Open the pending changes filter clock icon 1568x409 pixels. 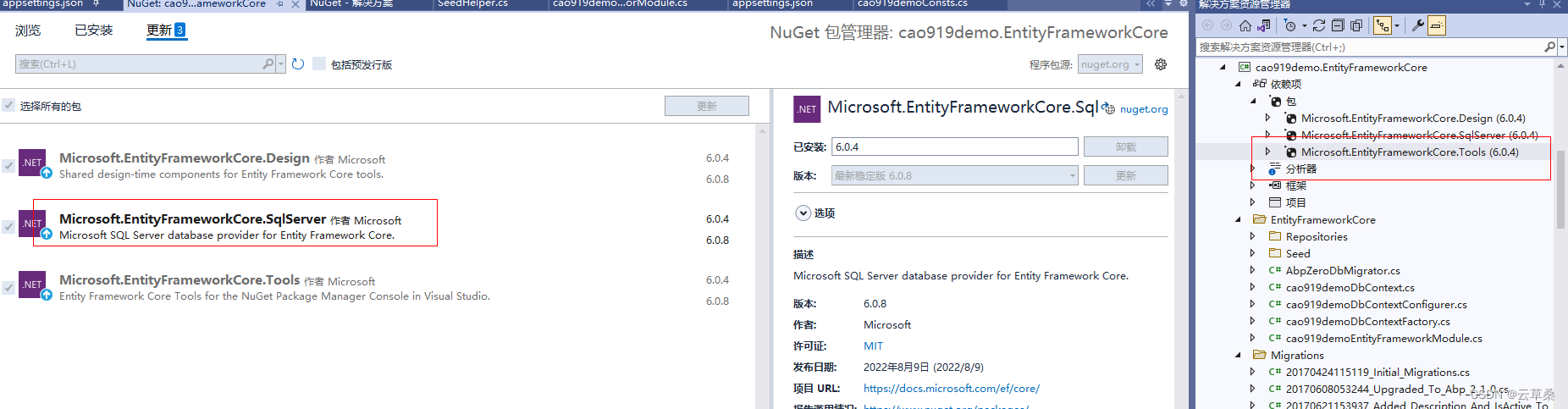[1289, 25]
